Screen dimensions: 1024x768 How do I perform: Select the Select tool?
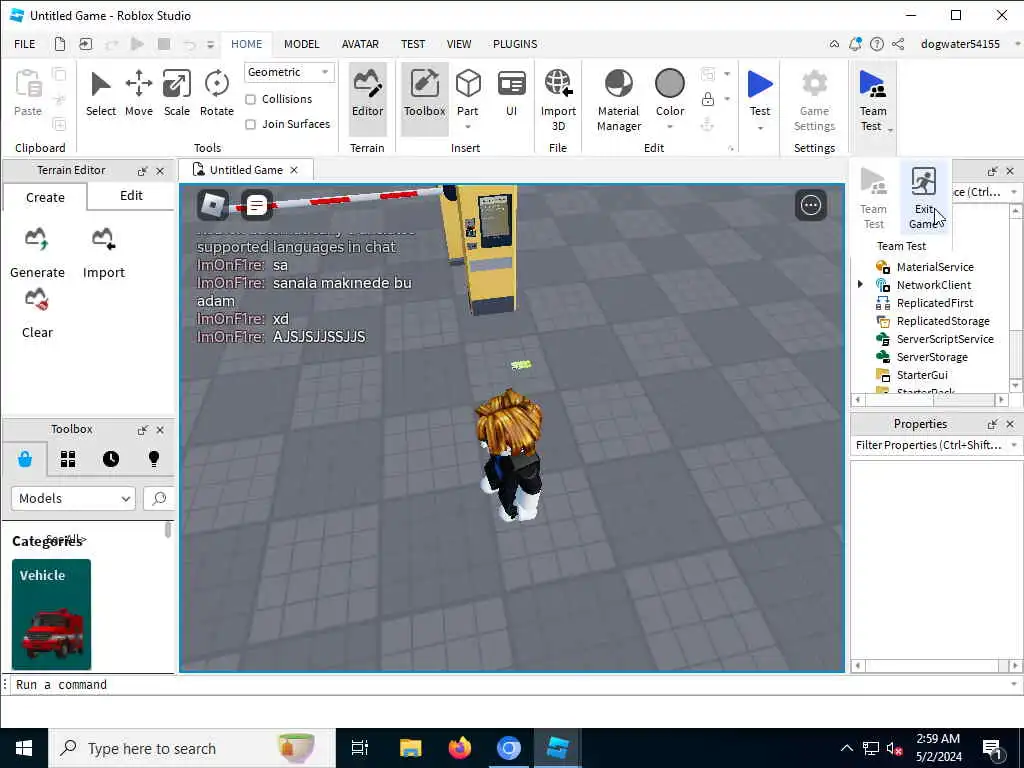(101, 95)
